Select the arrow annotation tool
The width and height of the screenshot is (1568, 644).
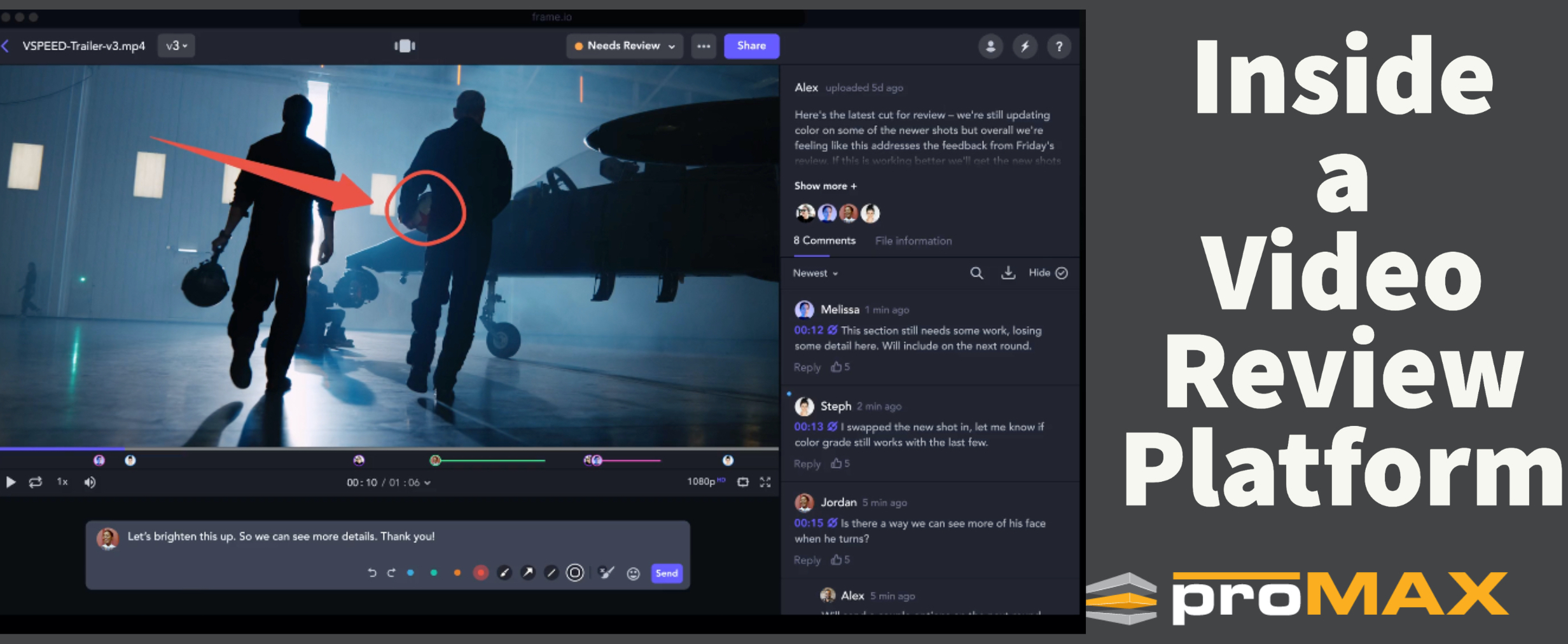(x=528, y=572)
